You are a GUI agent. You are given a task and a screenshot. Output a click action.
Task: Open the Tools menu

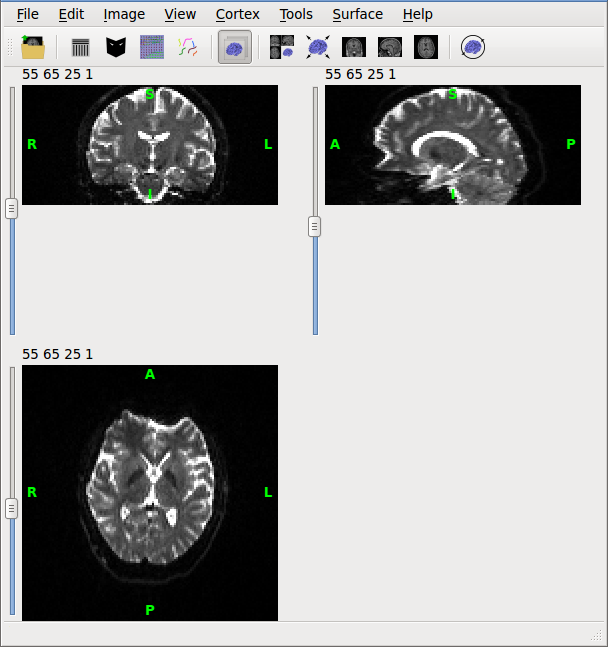pos(296,14)
